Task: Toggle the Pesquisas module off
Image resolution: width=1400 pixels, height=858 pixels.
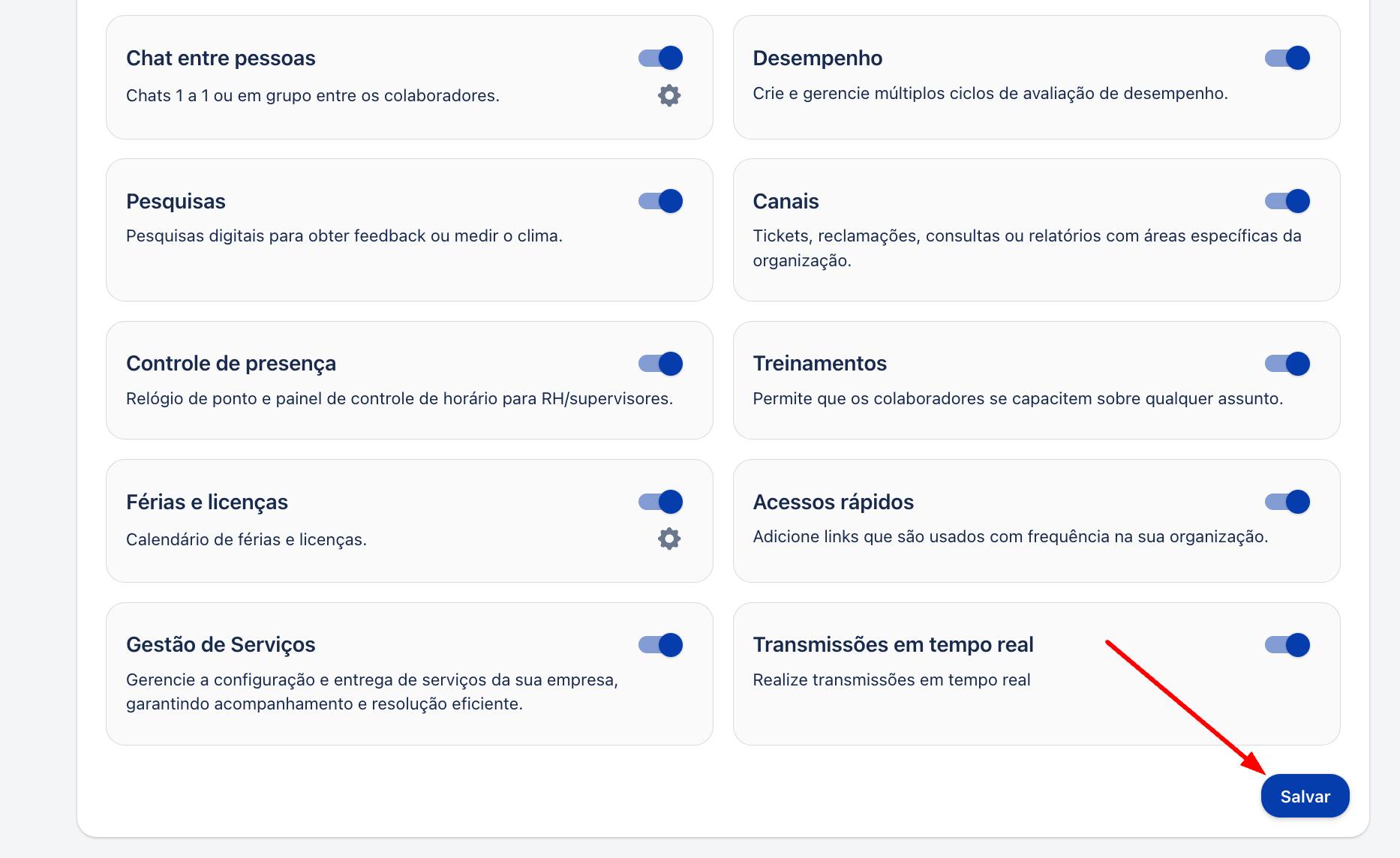Action: click(x=660, y=201)
